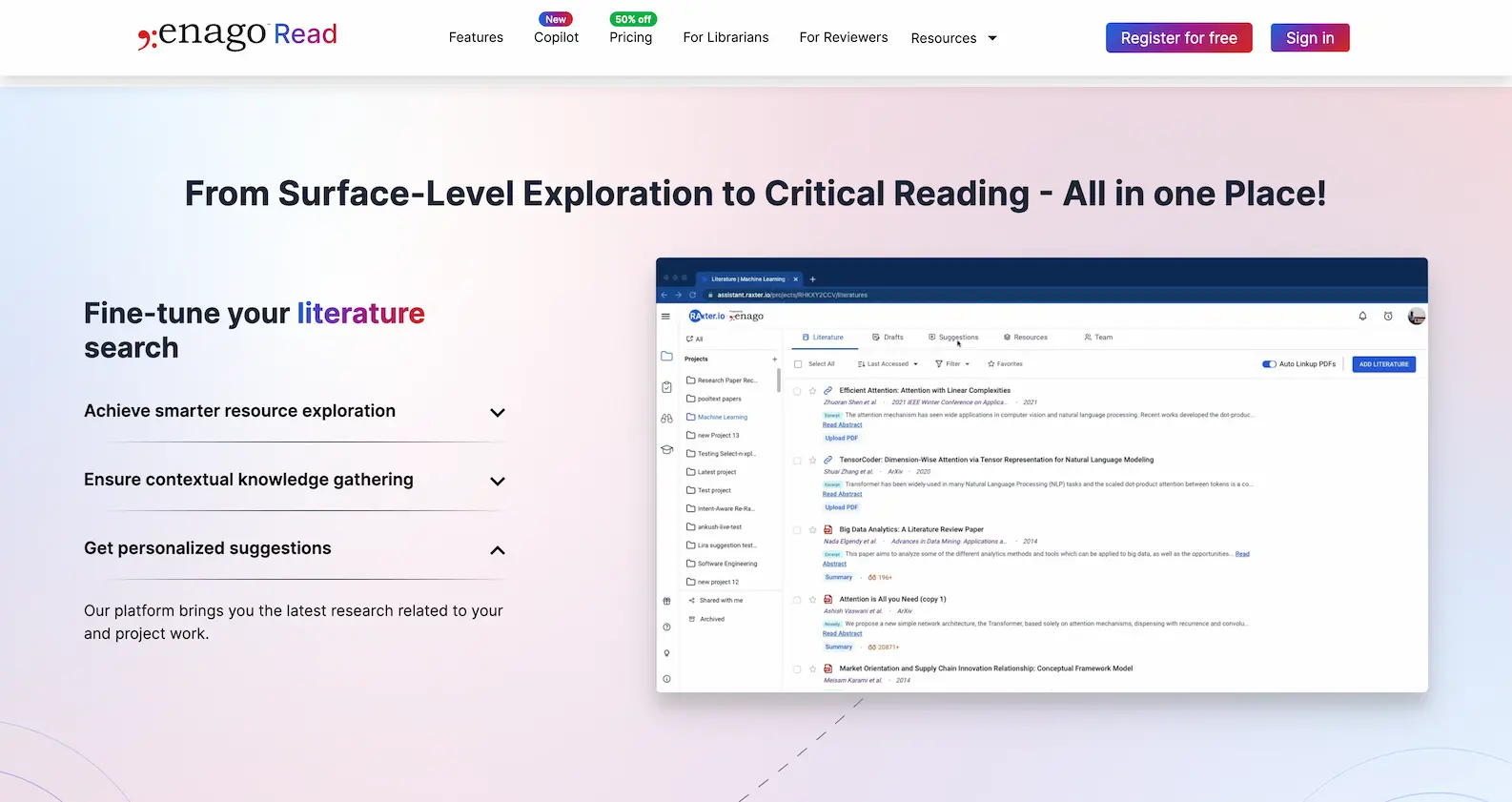Star the Market Orientation paper
Image resolution: width=1512 pixels, height=802 pixels.
point(812,669)
